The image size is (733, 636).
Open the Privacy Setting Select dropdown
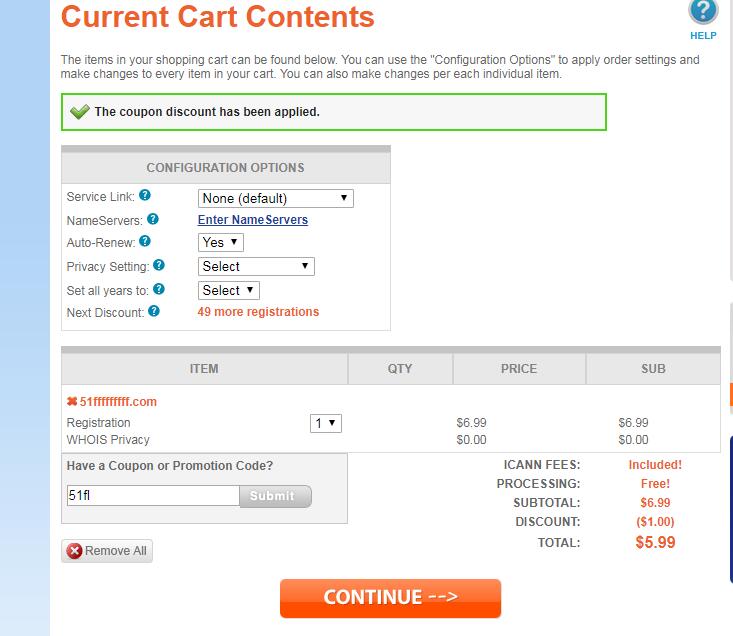[257, 266]
